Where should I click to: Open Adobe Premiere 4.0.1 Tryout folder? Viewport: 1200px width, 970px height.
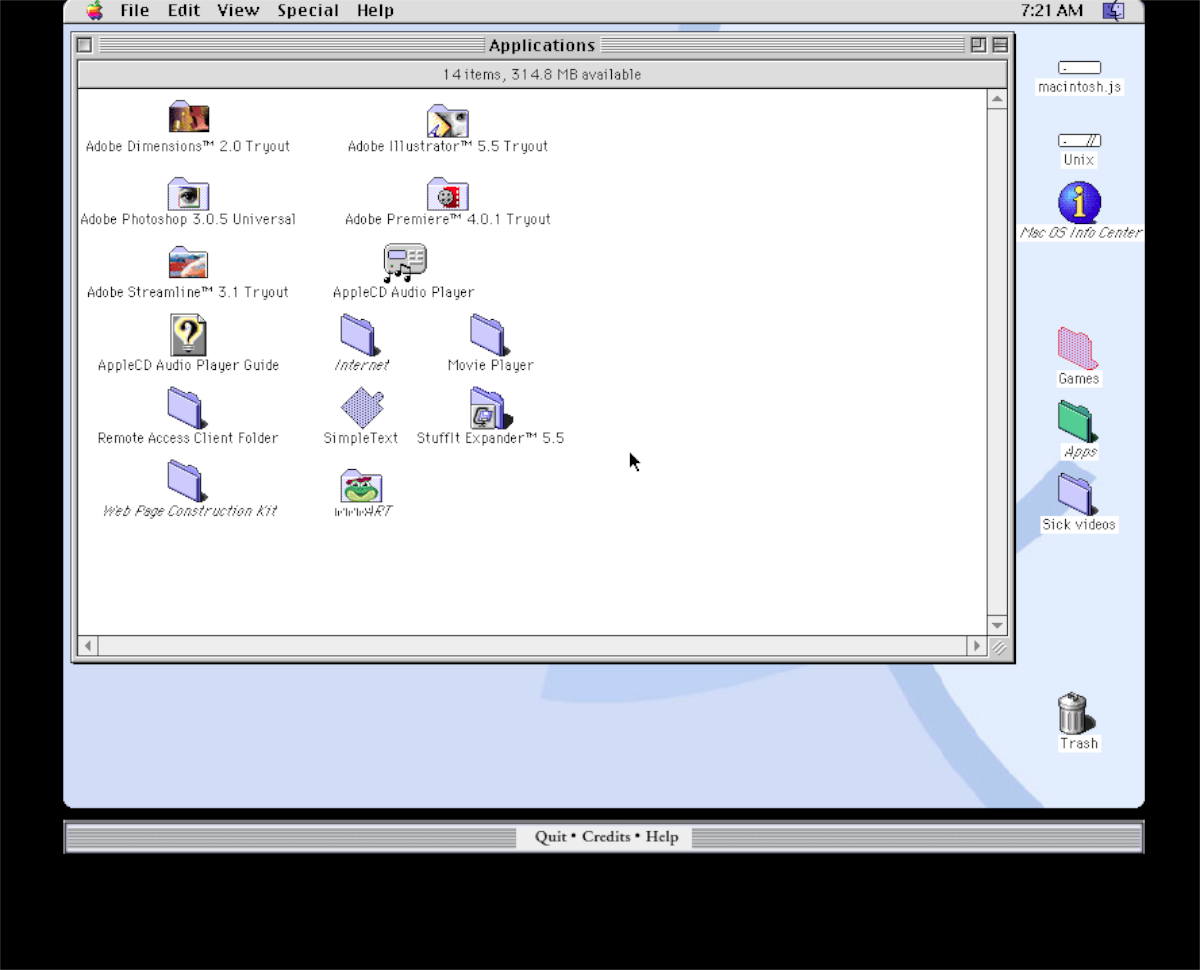coord(447,195)
